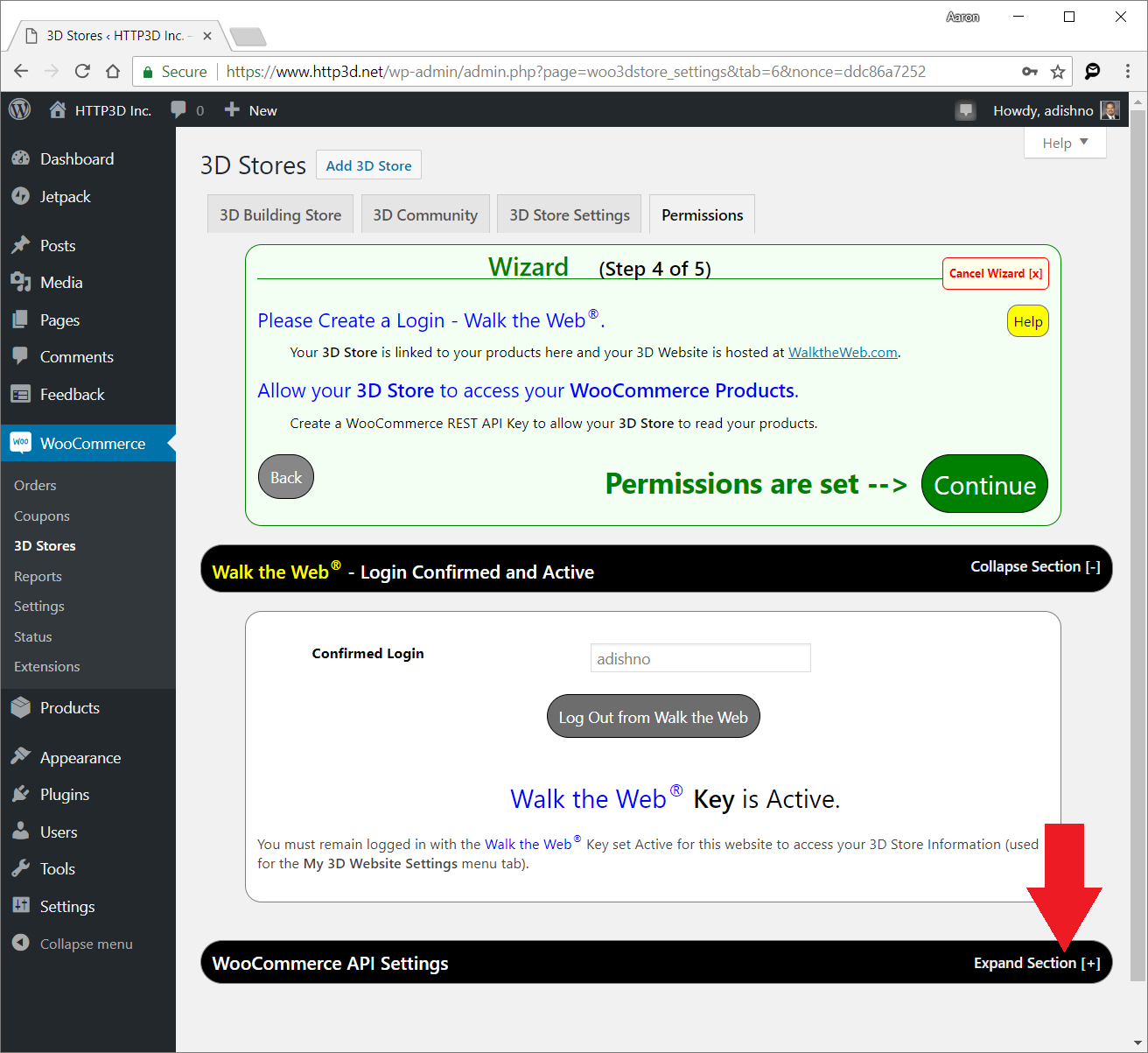The height and width of the screenshot is (1053, 1148).
Task: Cancel the wizard
Action: click(x=996, y=273)
